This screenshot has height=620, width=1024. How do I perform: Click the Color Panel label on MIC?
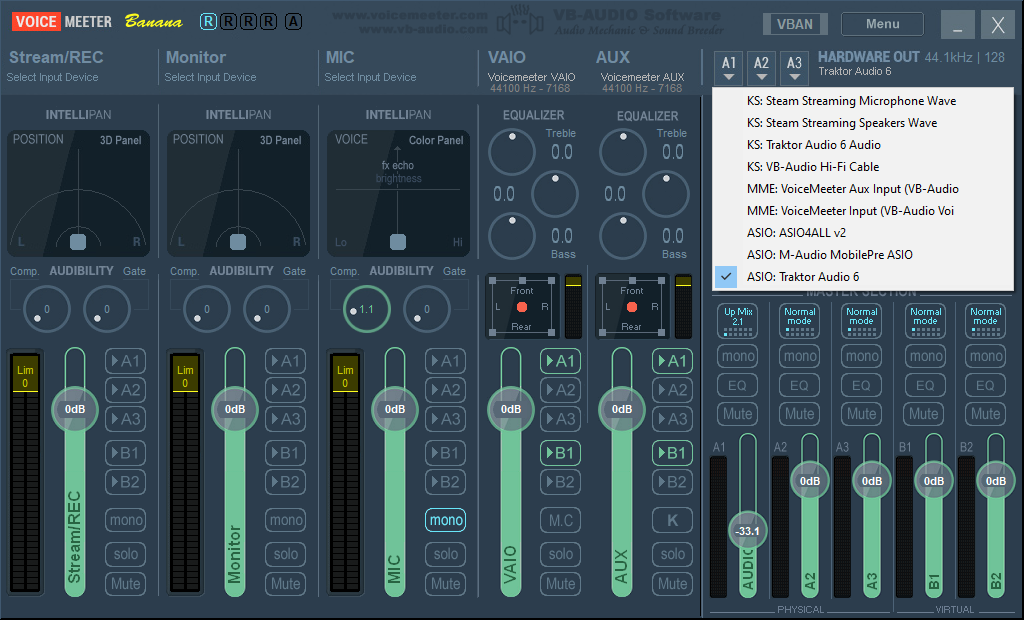coord(436,140)
